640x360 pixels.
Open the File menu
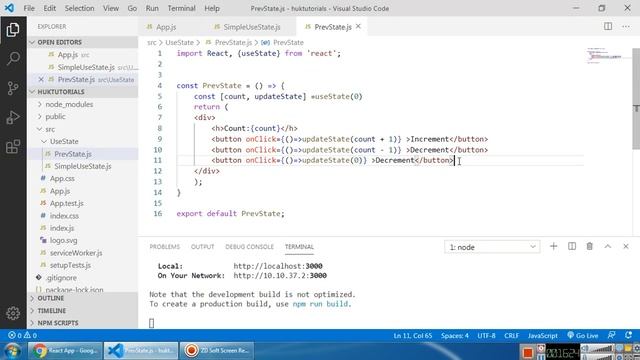coord(29,8)
